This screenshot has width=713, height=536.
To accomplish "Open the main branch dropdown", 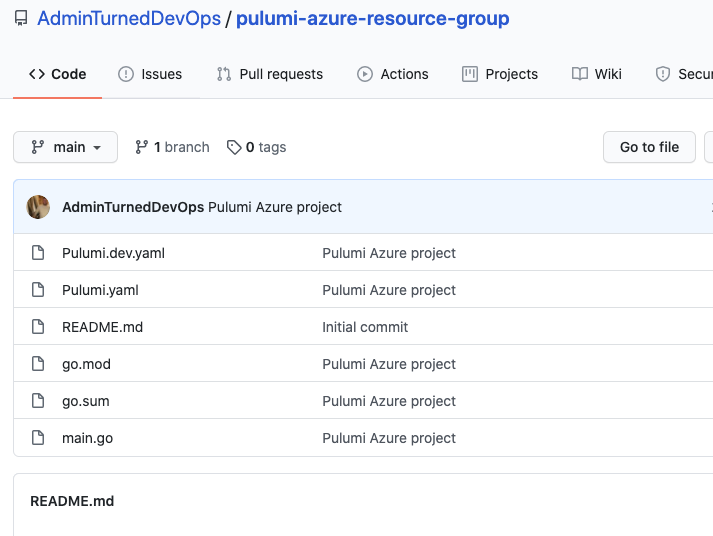I will tap(66, 147).
